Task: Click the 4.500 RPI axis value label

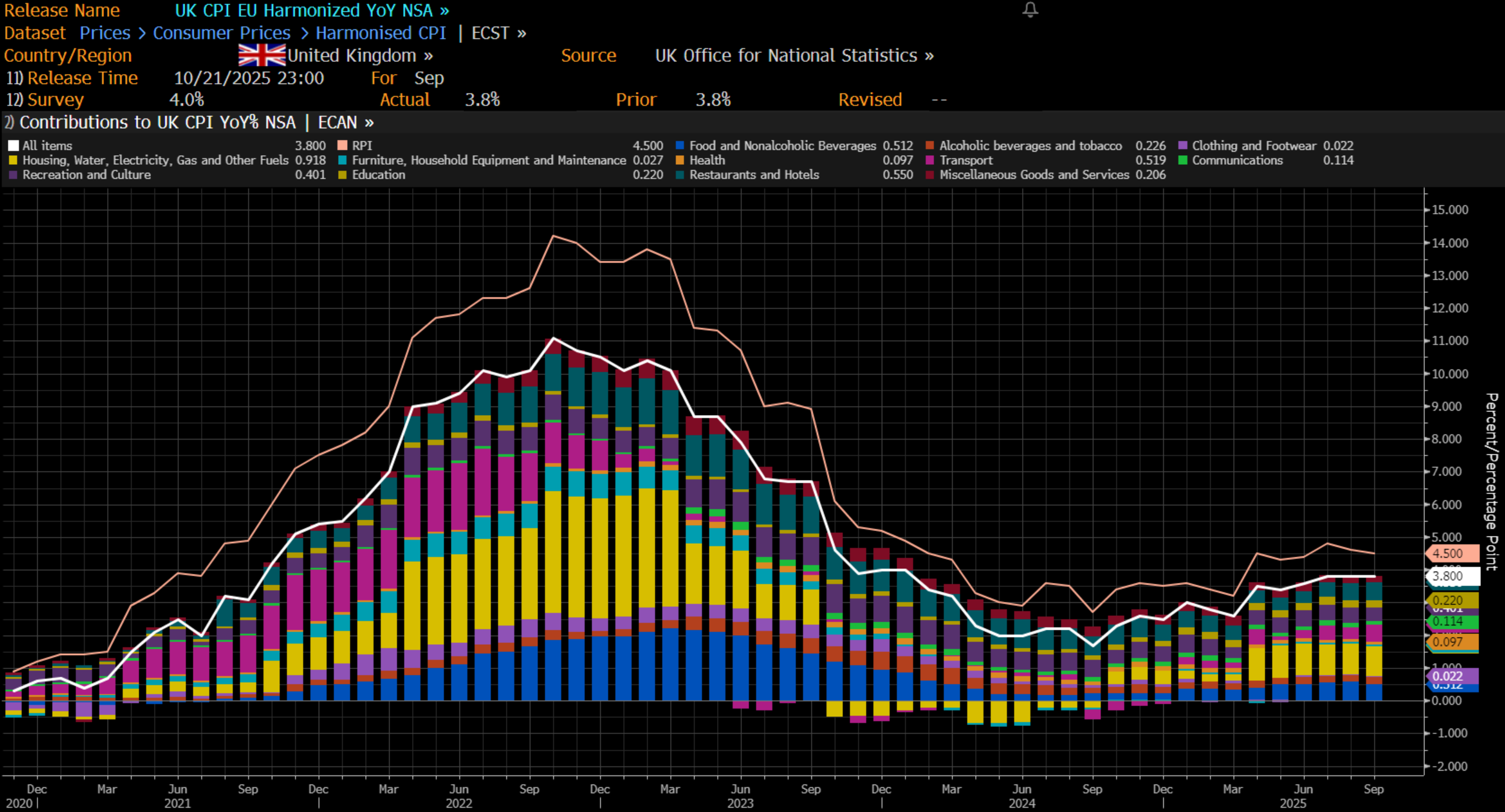Action: coord(1452,553)
